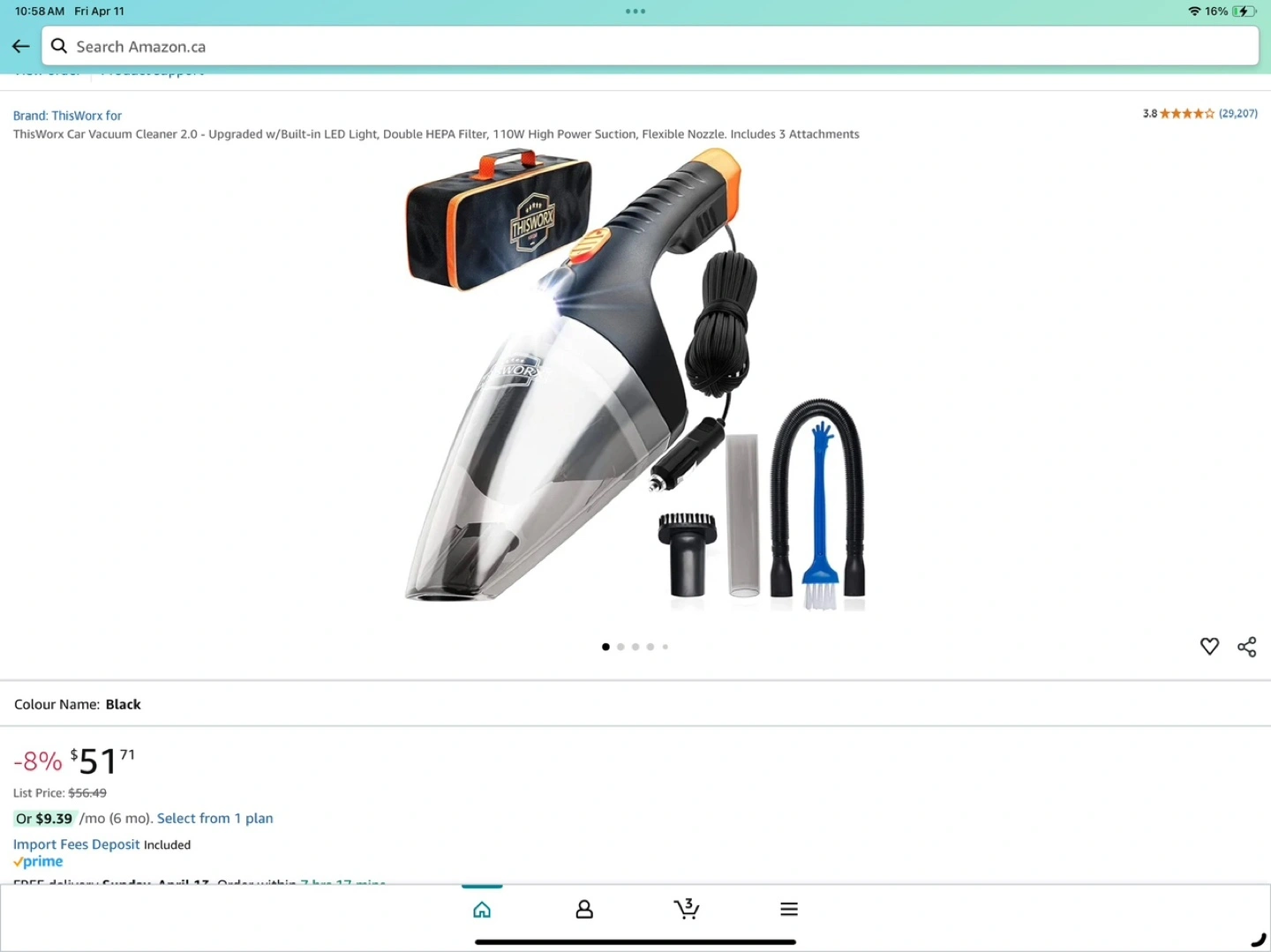Tap the back arrow beside search bar
1271x952 pixels.
tap(21, 47)
